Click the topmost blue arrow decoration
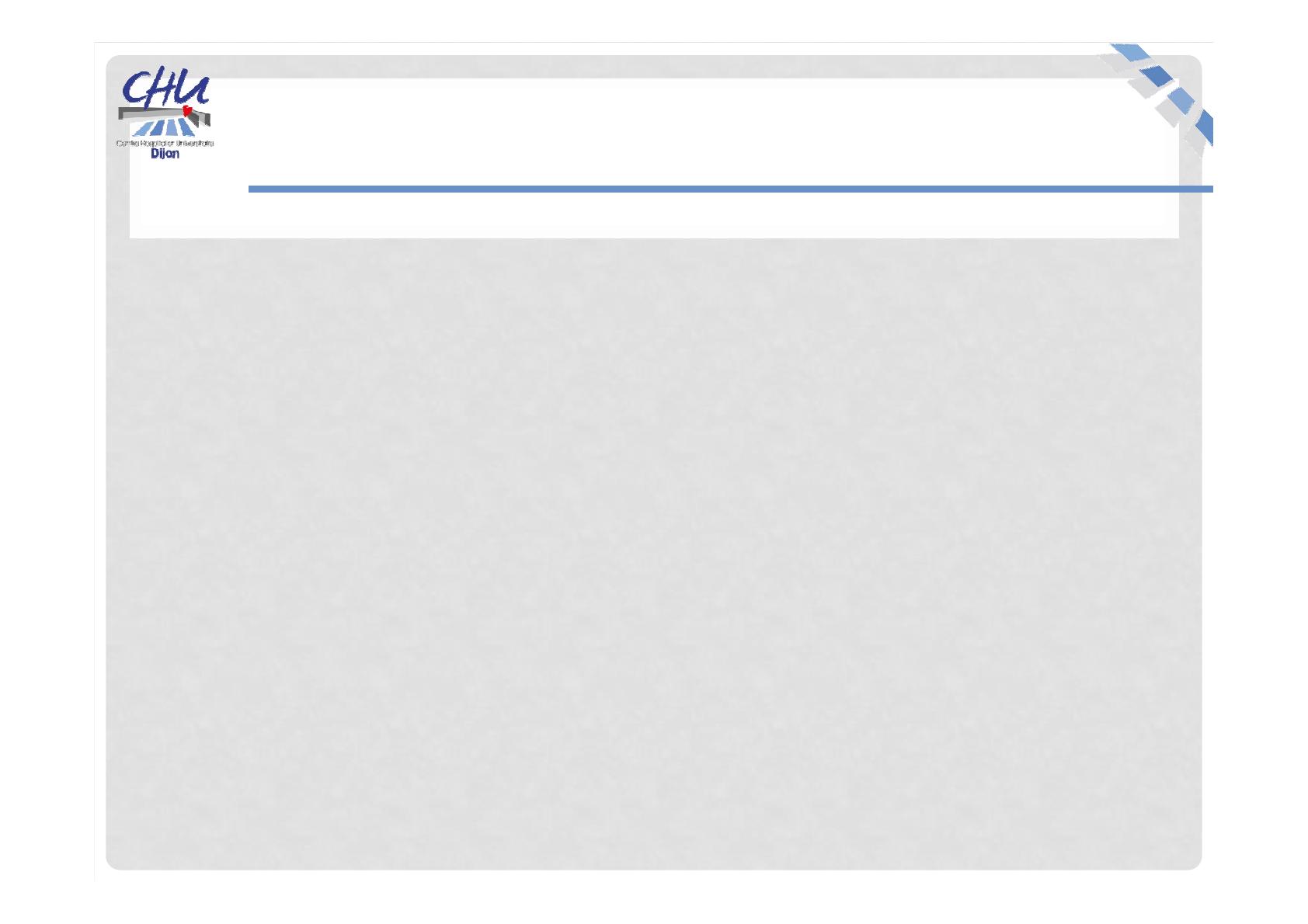The height and width of the screenshot is (924, 1308). [1130, 53]
